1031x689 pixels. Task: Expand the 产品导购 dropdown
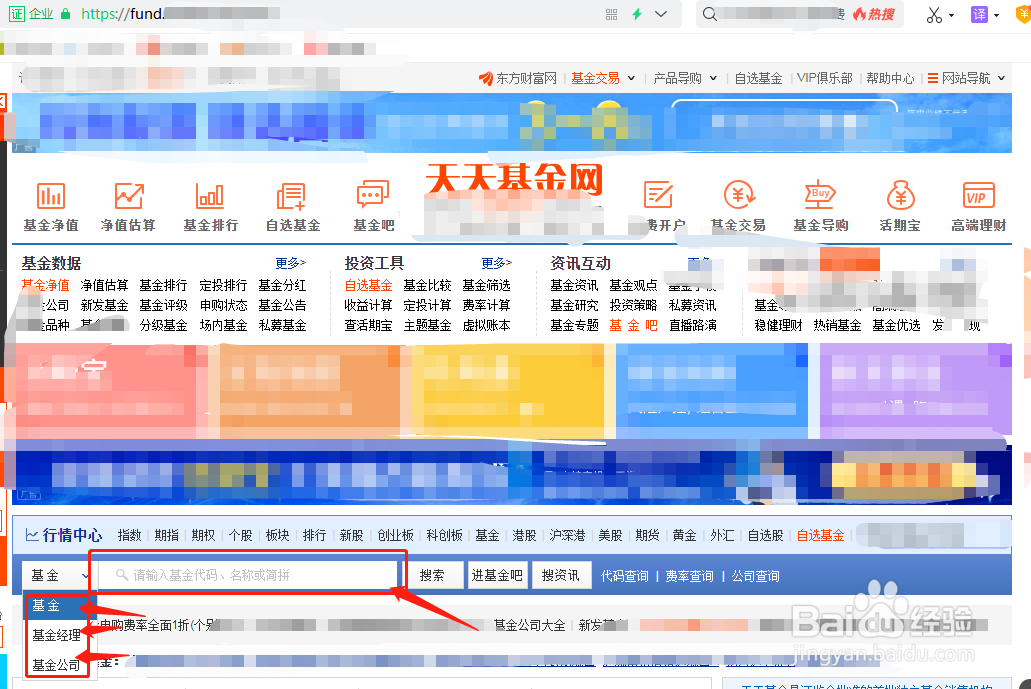coord(713,78)
